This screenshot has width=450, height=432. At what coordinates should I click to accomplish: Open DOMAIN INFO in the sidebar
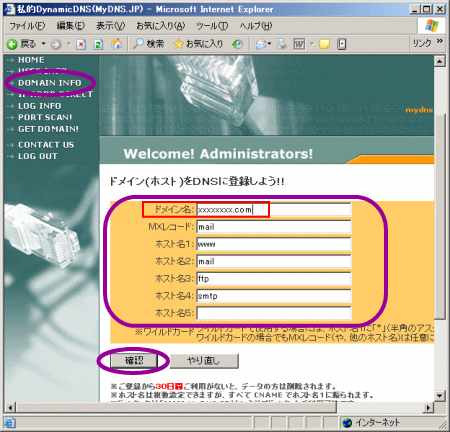[x=50, y=83]
